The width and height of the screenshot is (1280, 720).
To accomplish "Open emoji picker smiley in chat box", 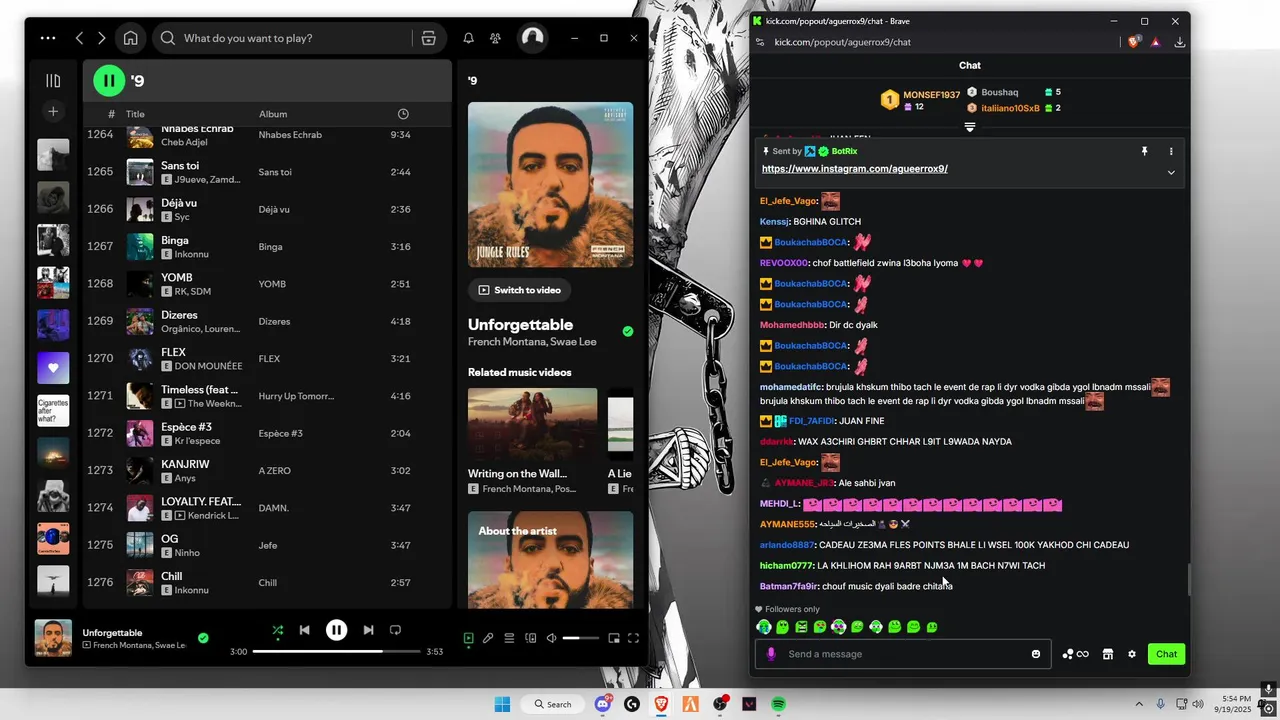I will (1036, 654).
